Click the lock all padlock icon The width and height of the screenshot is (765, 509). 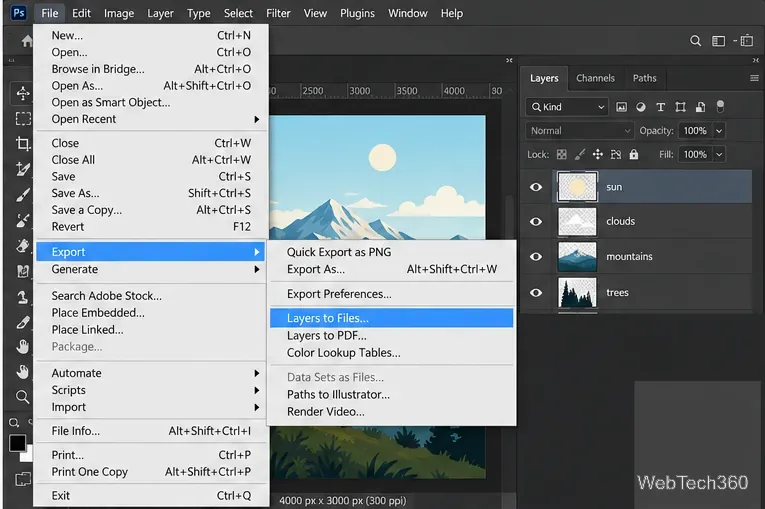click(634, 155)
